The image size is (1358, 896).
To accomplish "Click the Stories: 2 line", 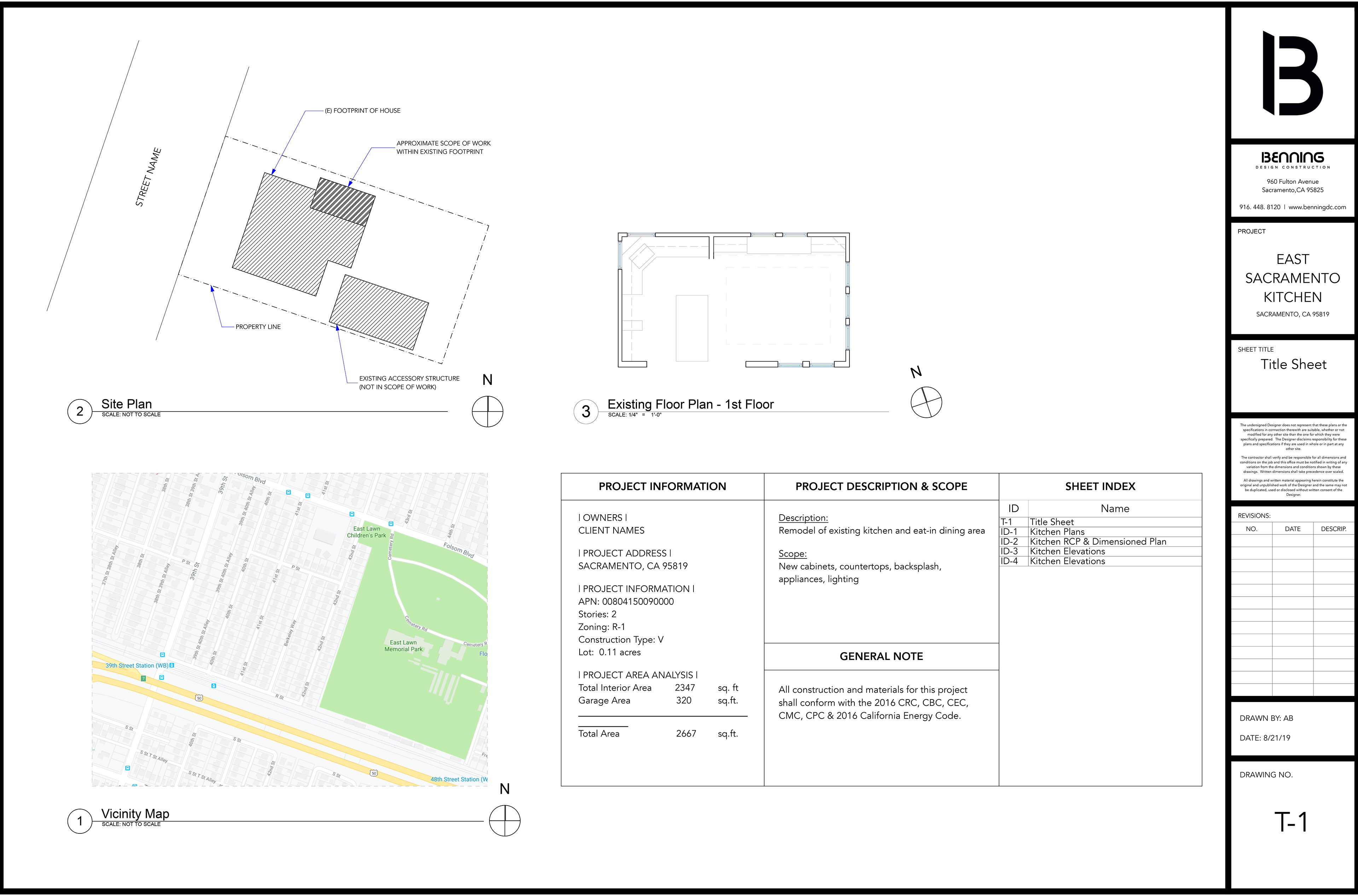I will 597,614.
